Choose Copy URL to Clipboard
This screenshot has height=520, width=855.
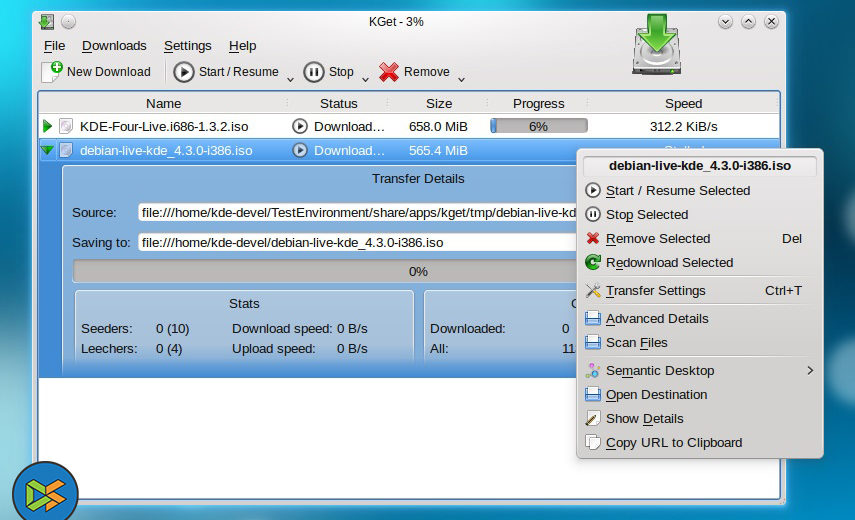700,442
